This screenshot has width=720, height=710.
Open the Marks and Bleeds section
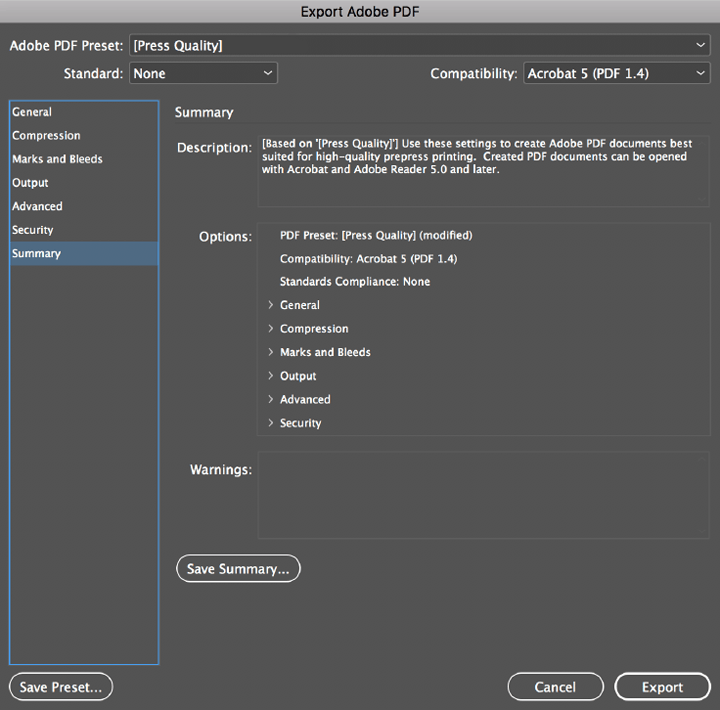57,159
